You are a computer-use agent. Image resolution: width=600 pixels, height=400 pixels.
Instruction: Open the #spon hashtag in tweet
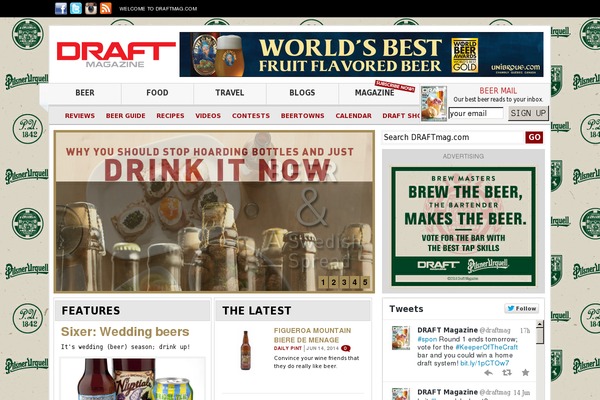pyautogui.click(x=427, y=339)
